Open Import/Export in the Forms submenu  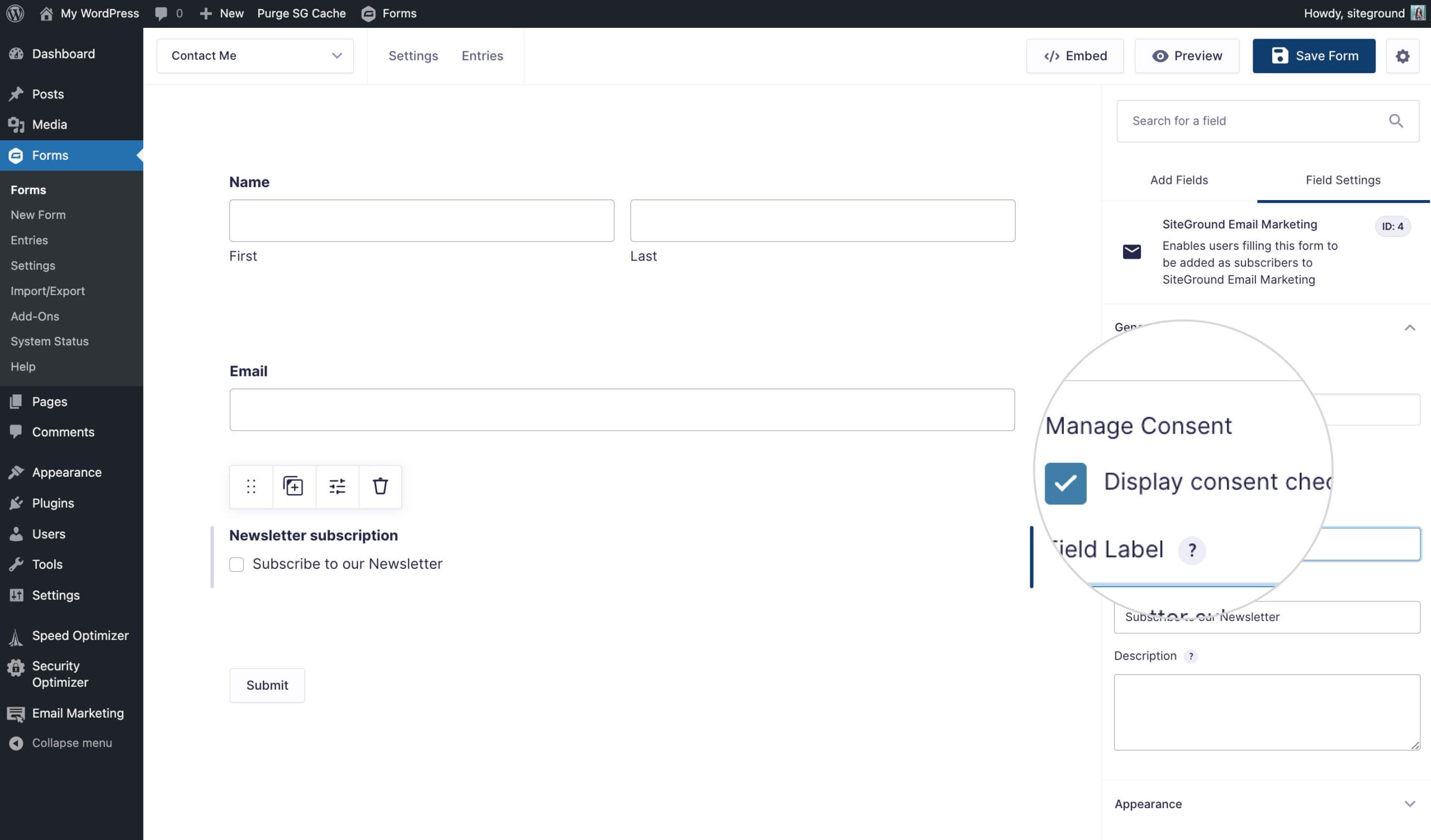click(48, 291)
